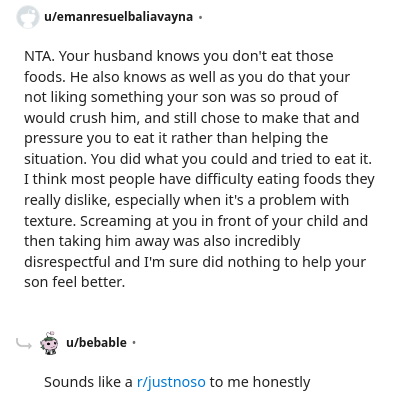Click the final line "son feel better."
400x417 pixels.
point(74,282)
